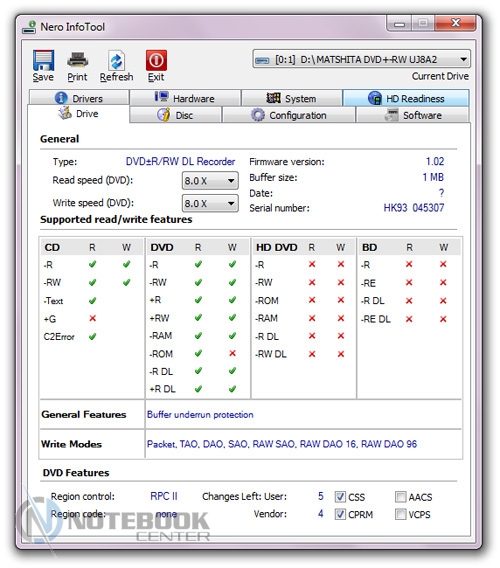Viewport: 500px width, 568px height.
Task: Click the Disc tab disc icon
Action: pyautogui.click(x=164, y=115)
